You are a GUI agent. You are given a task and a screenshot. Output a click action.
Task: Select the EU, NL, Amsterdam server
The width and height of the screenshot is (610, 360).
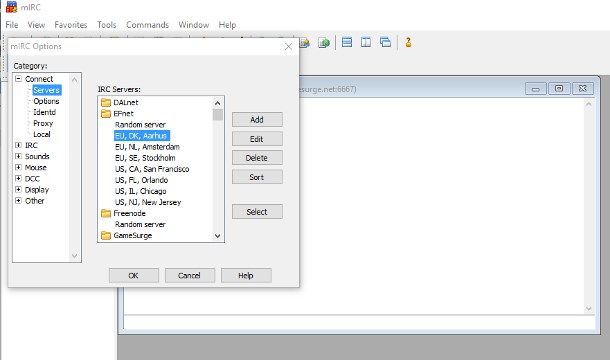coord(147,147)
